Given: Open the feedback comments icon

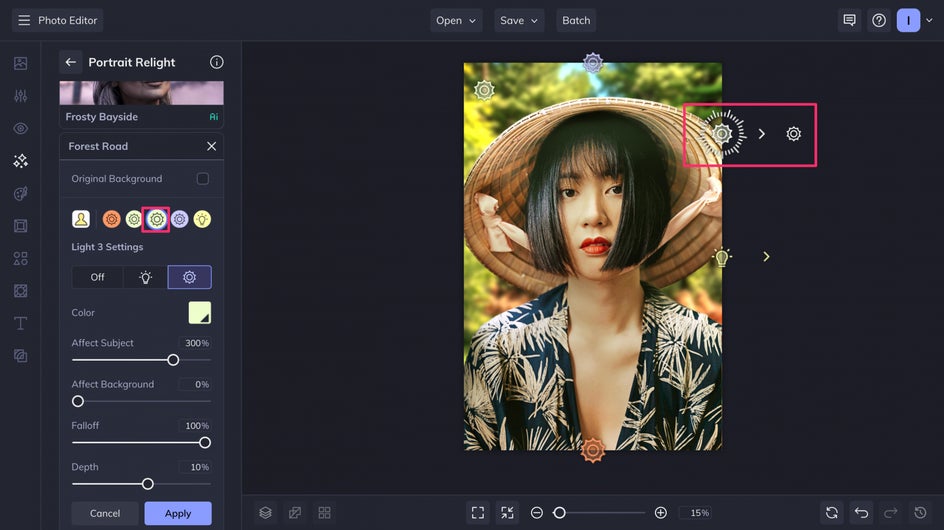Looking at the screenshot, I should click(x=849, y=20).
